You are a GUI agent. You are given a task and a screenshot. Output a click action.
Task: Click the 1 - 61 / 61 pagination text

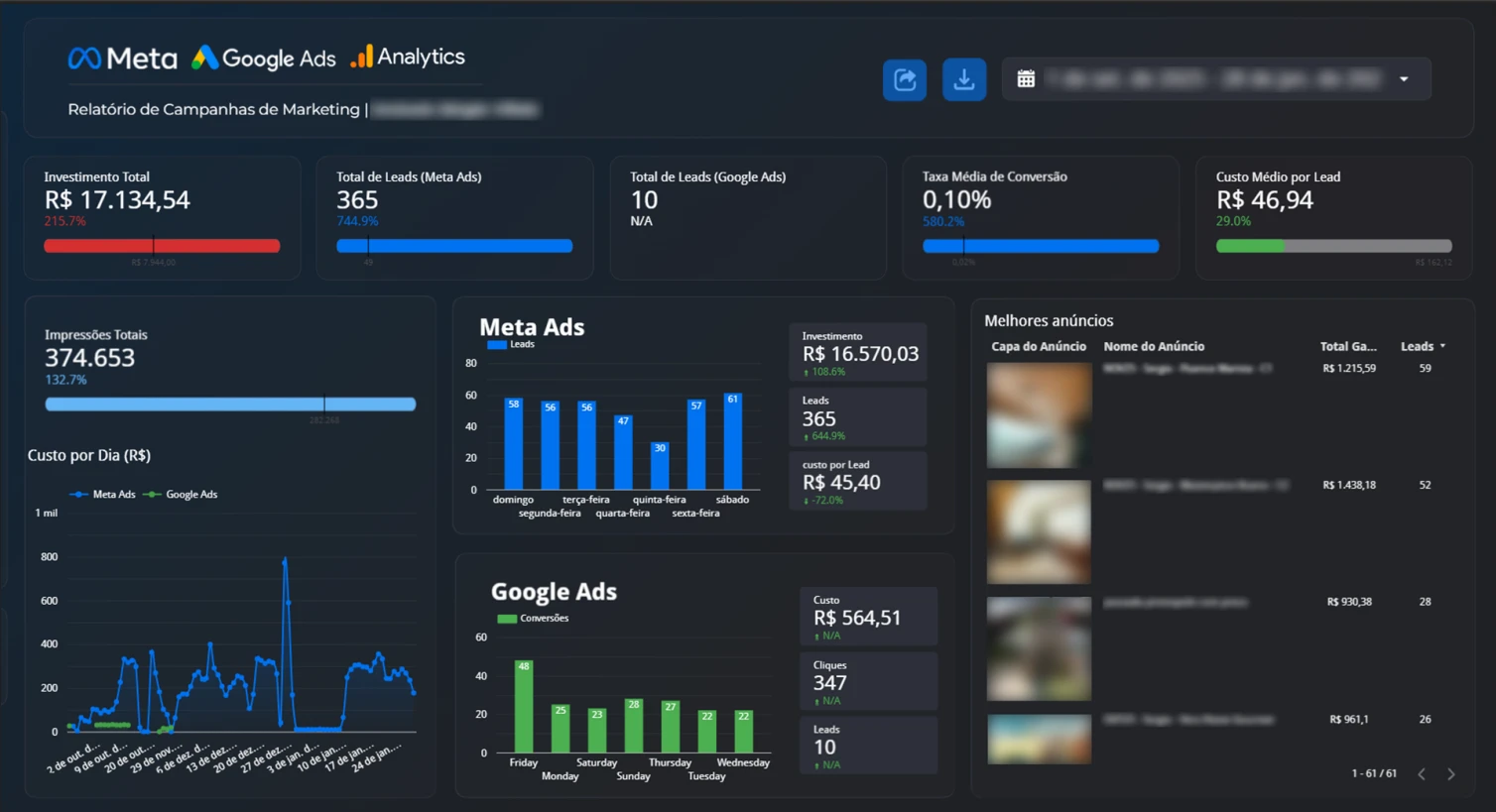tap(1374, 773)
